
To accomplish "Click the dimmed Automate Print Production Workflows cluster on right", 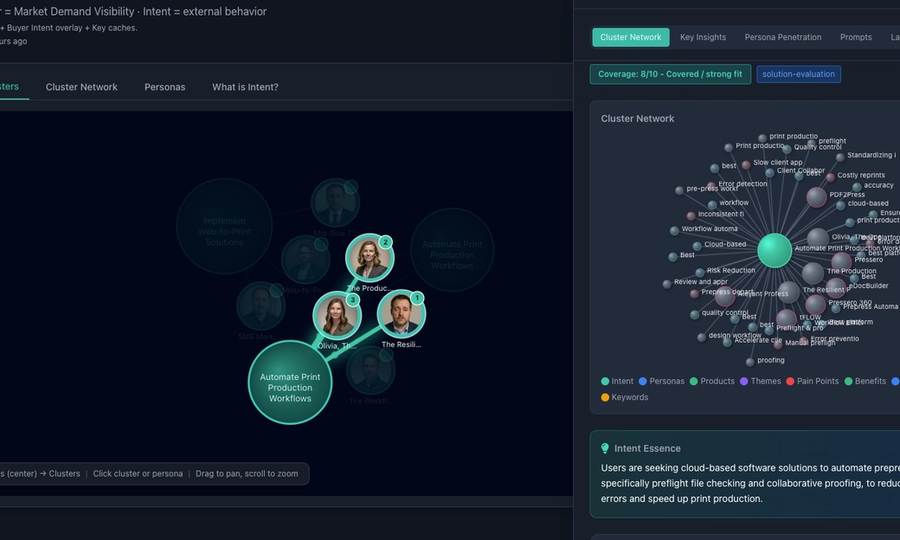I will 452,250.
